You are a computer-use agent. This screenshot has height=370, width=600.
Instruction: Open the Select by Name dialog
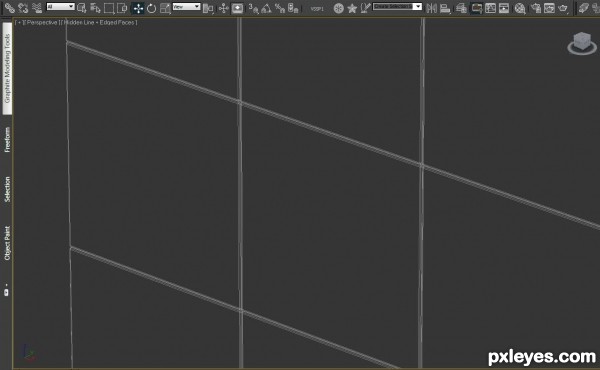[95, 8]
